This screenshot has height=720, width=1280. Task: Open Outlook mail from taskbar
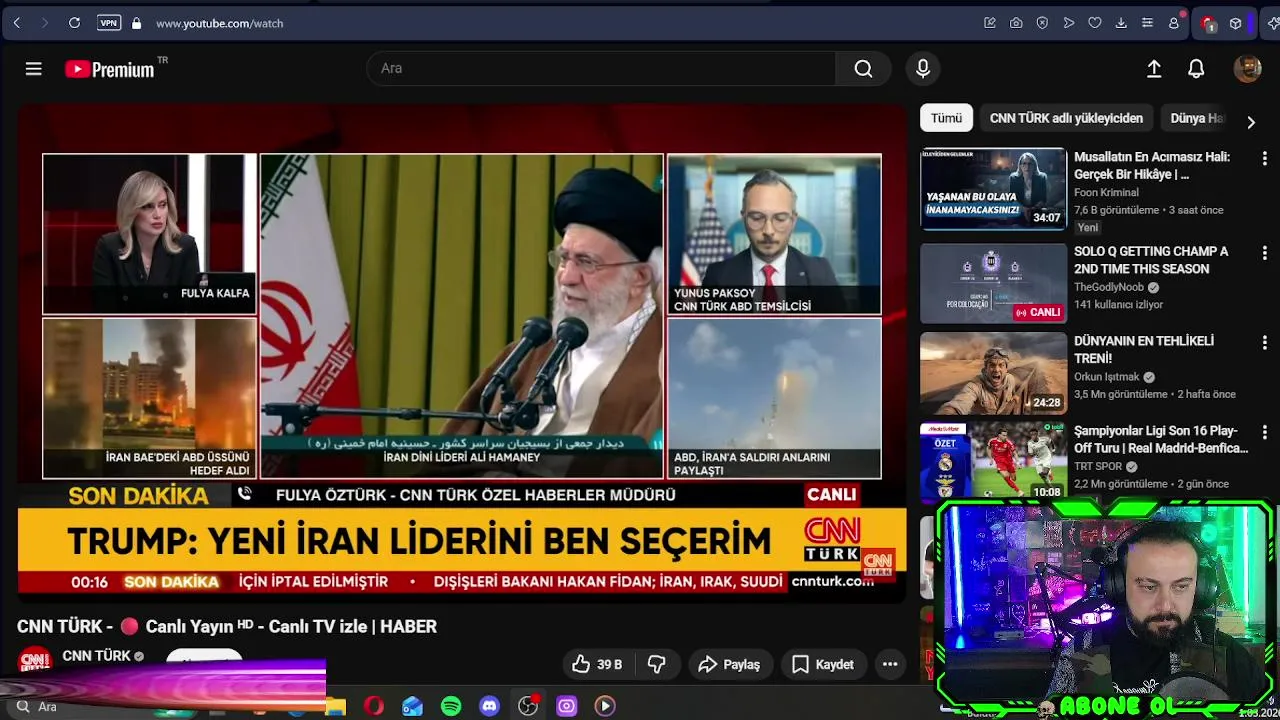coord(412,706)
